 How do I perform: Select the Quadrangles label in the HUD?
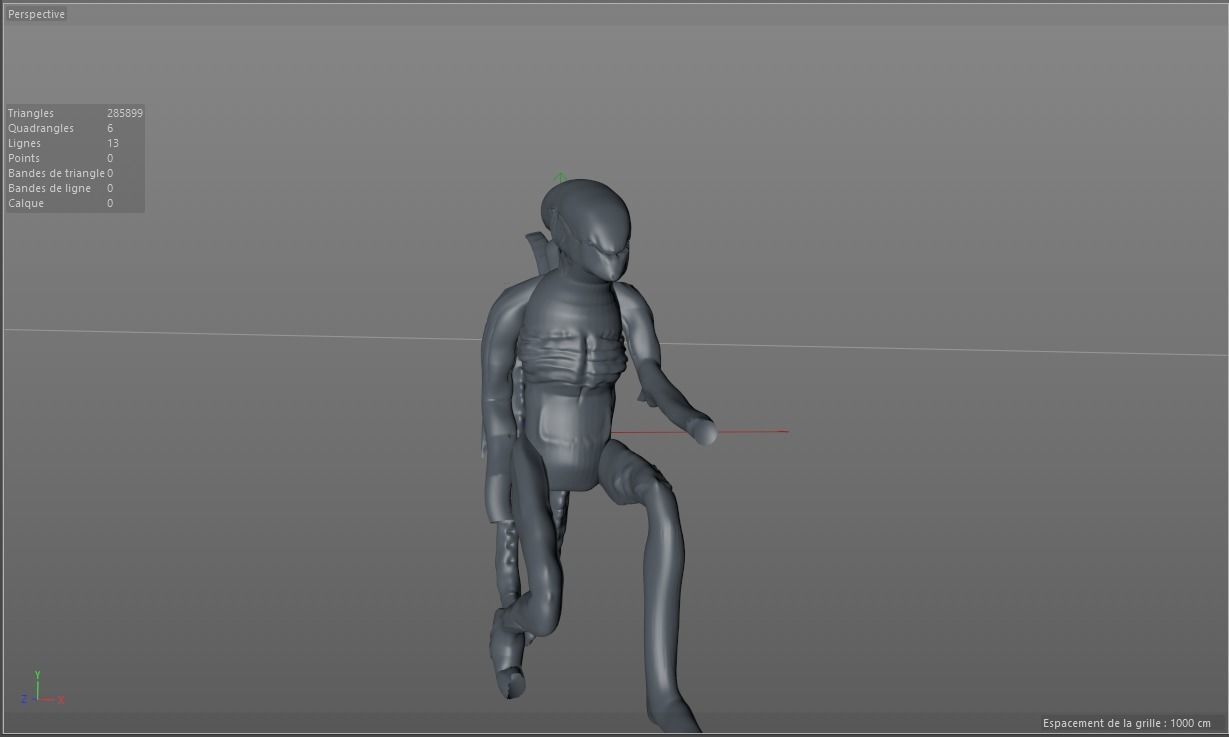click(41, 128)
